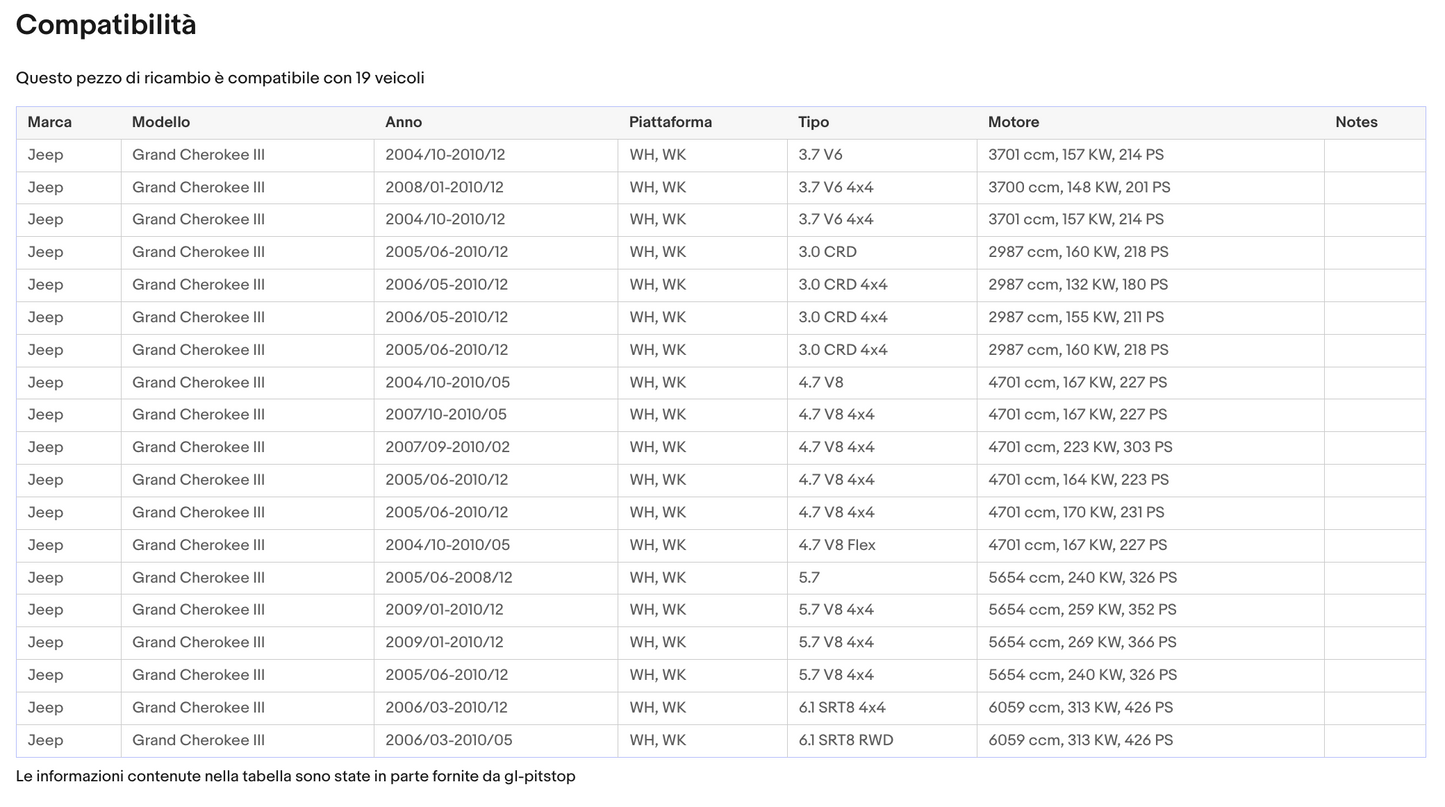Screen dimensions: 1445x807
Task: Select the Motore column header
Action: [1013, 122]
